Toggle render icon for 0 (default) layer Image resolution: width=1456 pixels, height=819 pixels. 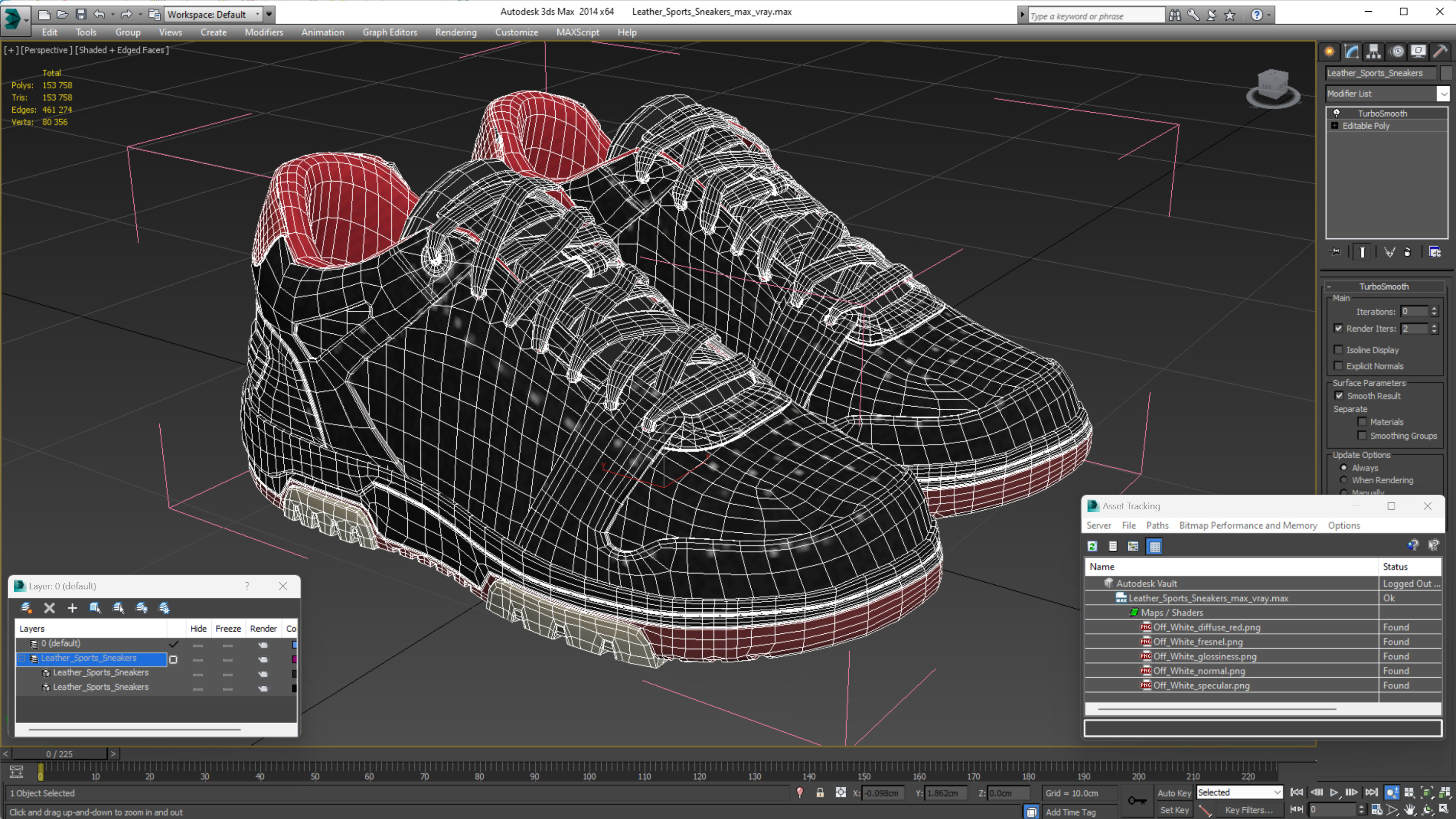(263, 644)
